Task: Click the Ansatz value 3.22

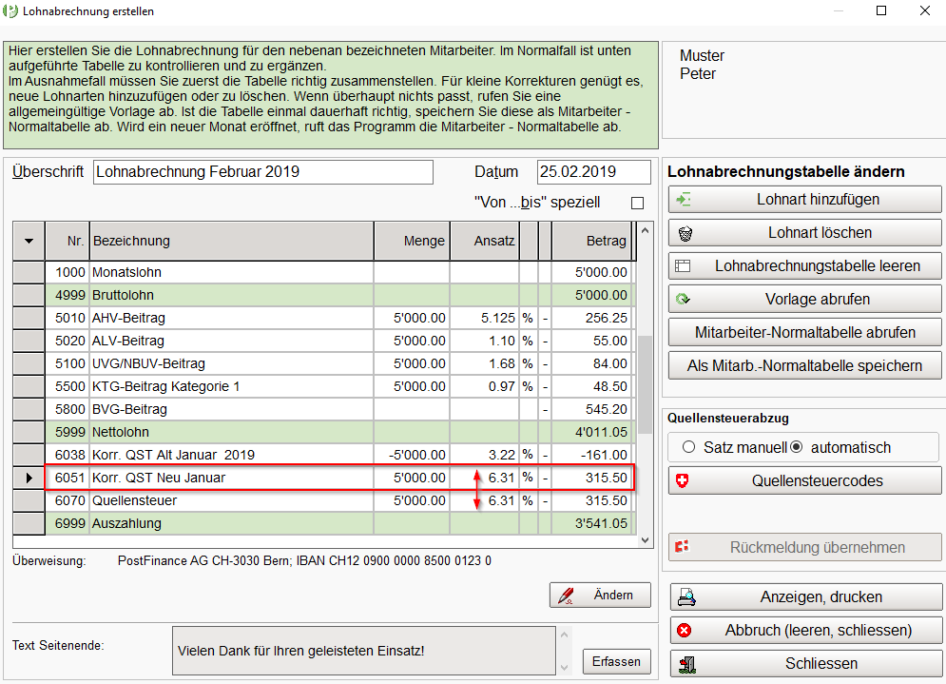Action: click(x=502, y=455)
